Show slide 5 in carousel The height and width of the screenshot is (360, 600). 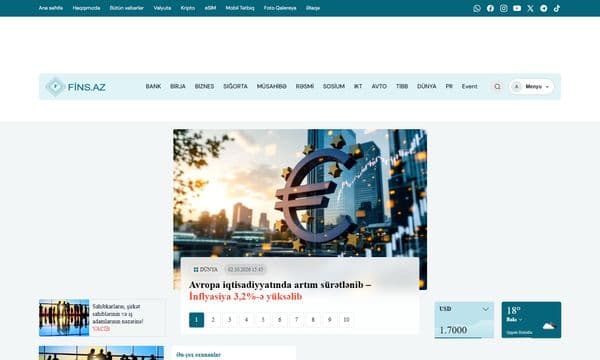[x=263, y=320]
